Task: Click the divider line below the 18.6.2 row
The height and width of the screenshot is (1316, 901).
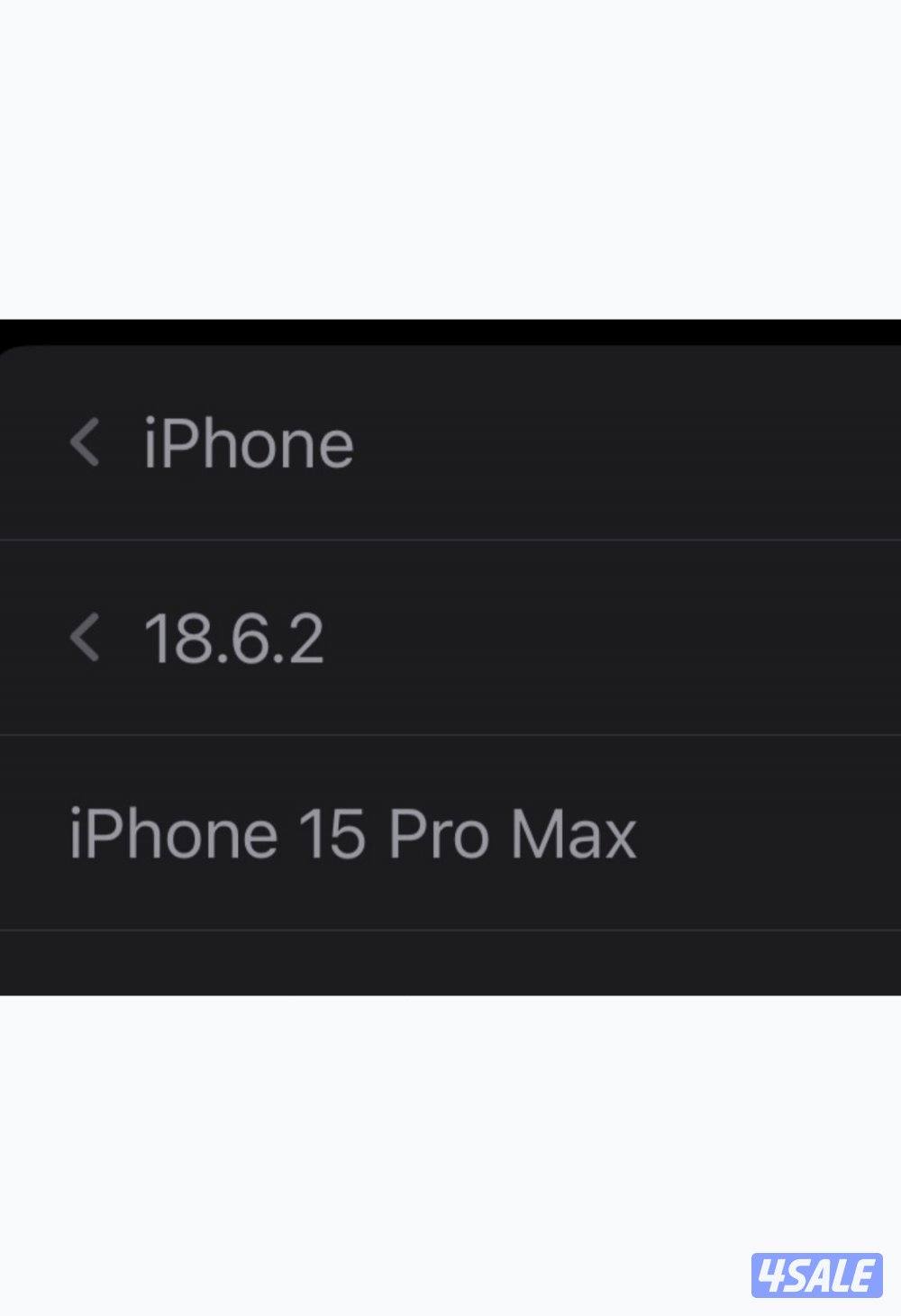Action: coord(450,735)
